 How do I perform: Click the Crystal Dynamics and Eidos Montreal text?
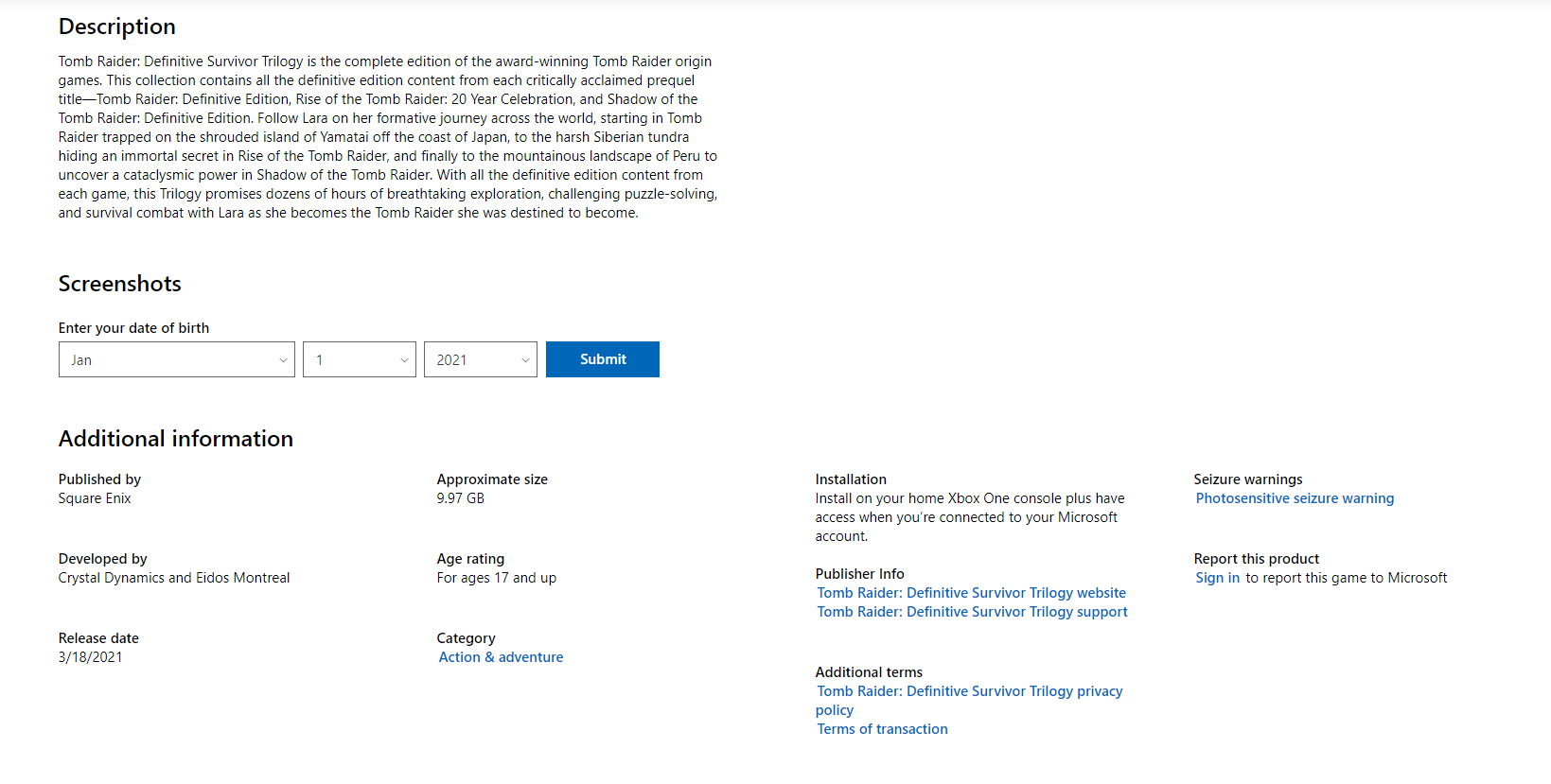click(174, 578)
